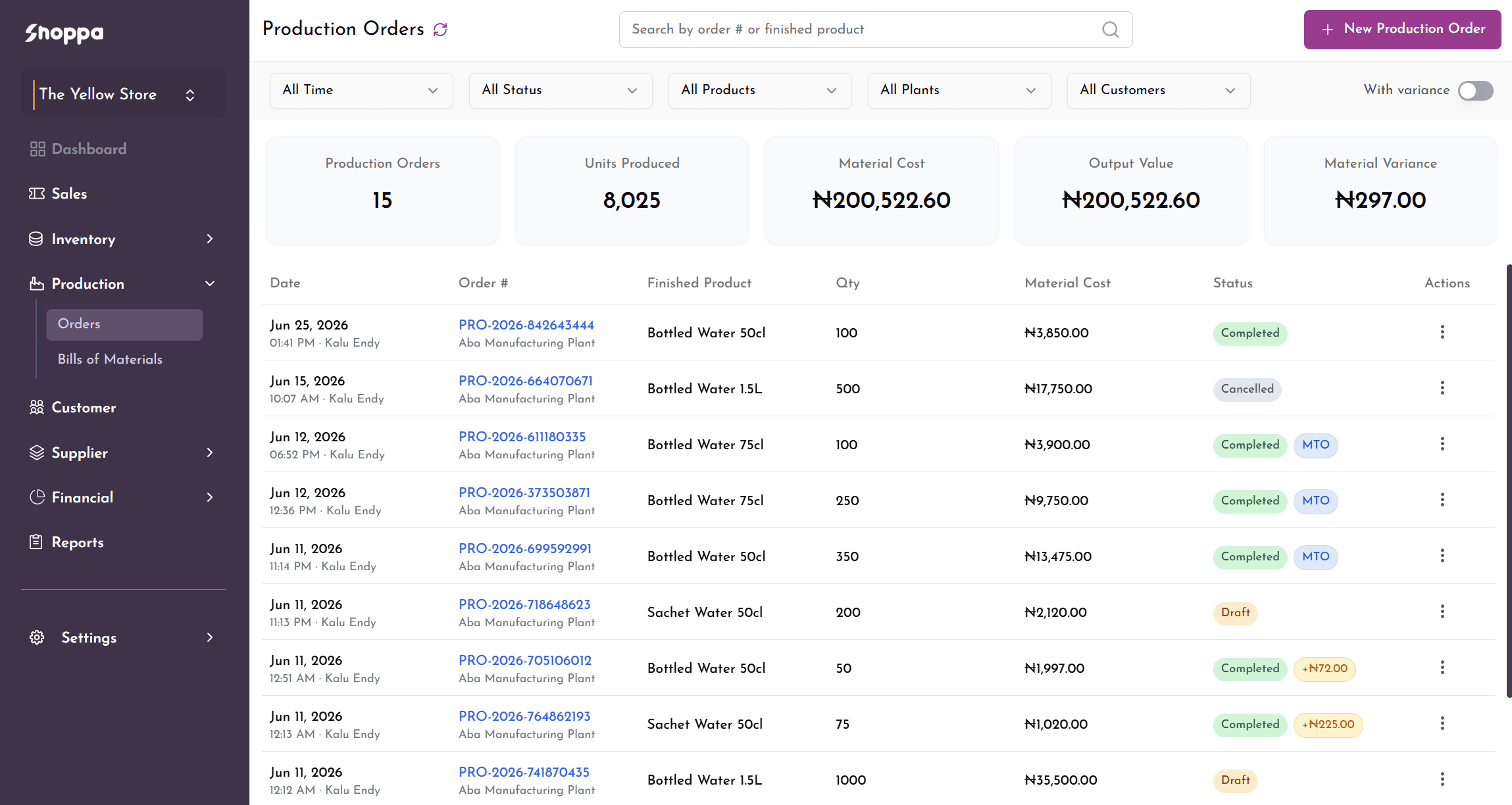Viewport: 1512px width, 805px height.
Task: Click the Dashboard grid icon in sidebar
Action: click(38, 149)
